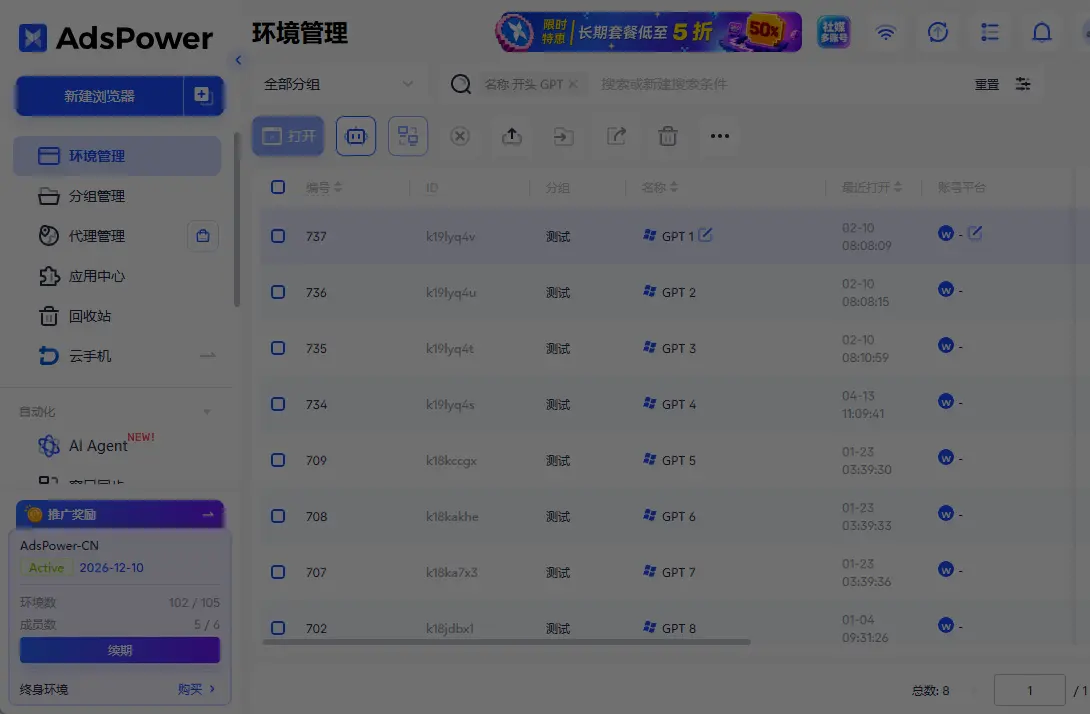The width and height of the screenshot is (1090, 714).
Task: Click the AdsPower logo
Action: (x=116, y=38)
